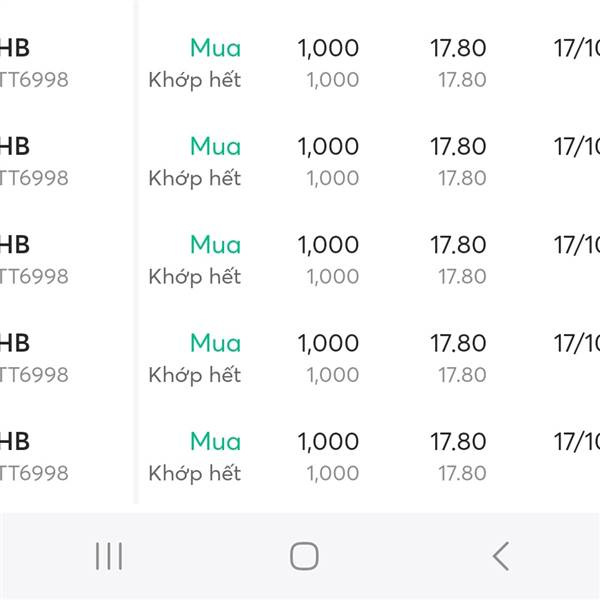Tap the Android recent apps icon
Image resolution: width=600 pixels, height=600 pixels.
pyautogui.click(x=108, y=556)
